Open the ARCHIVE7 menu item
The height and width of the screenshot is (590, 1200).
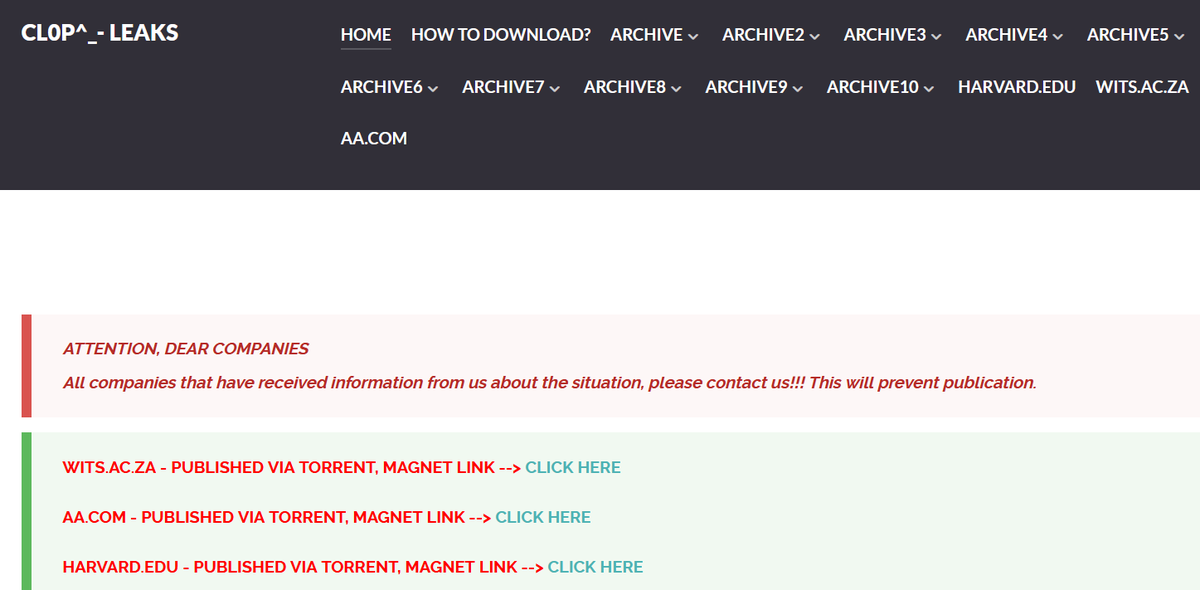[503, 87]
